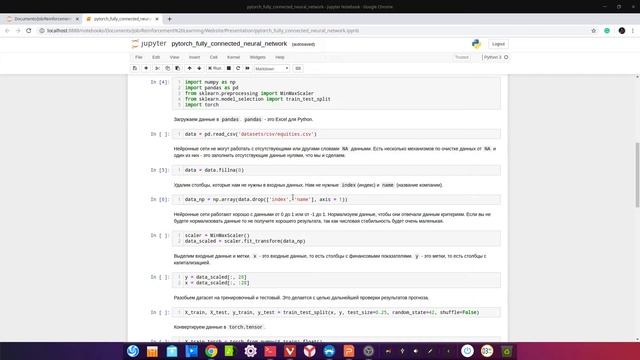Open the terminal from the dock

pyautogui.click(x=270, y=351)
